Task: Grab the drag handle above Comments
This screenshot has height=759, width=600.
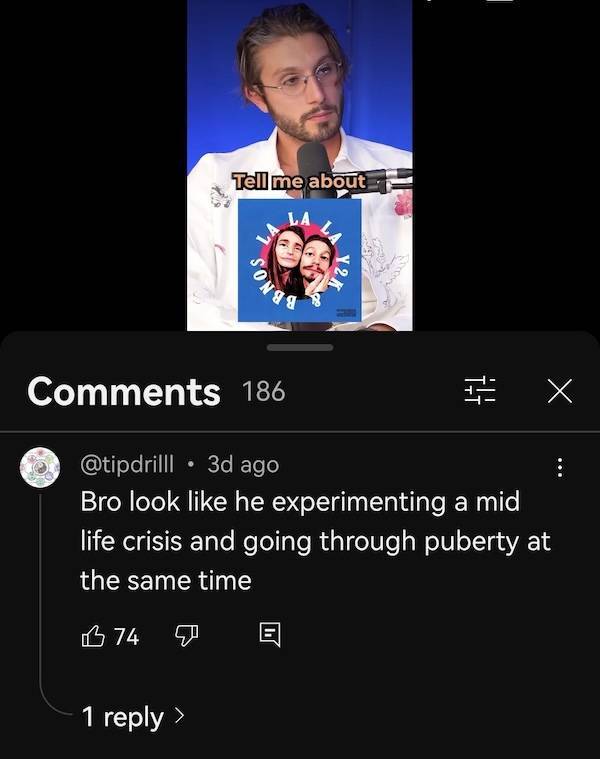Action: (x=300, y=347)
